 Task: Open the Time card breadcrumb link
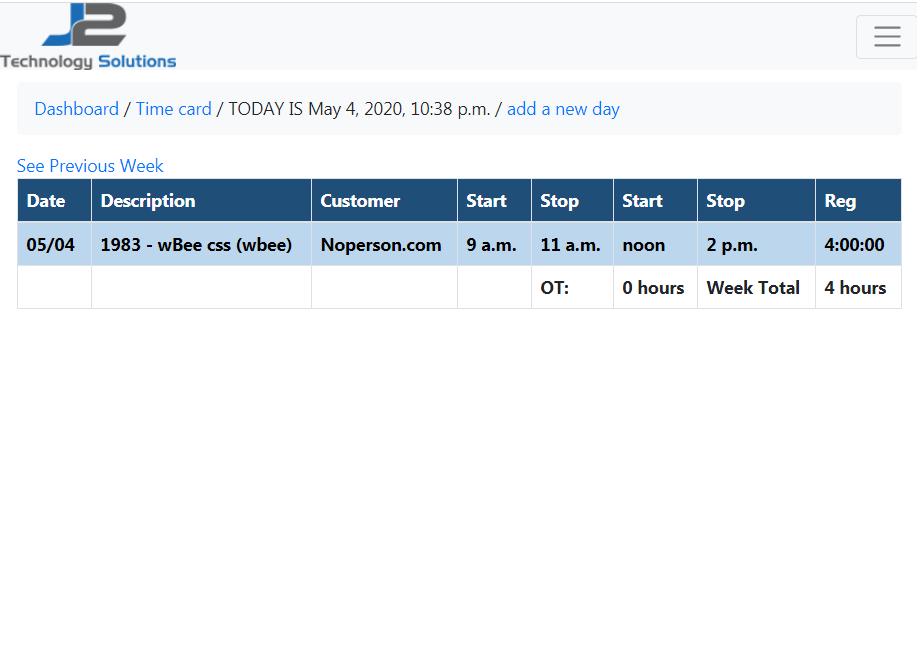174,109
